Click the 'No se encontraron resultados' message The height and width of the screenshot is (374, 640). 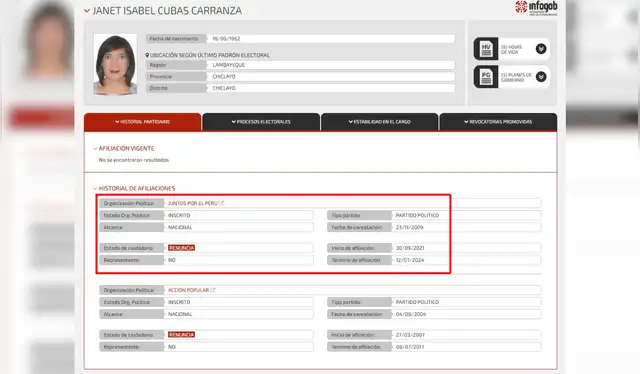(x=133, y=160)
